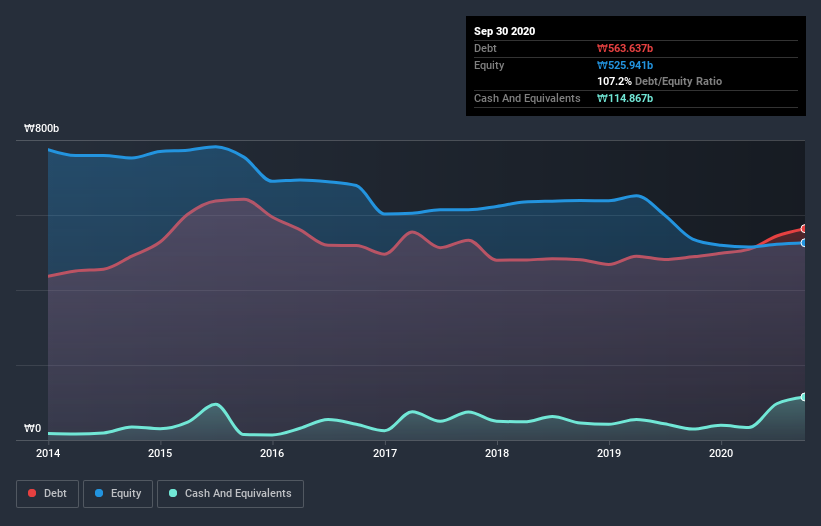Image resolution: width=821 pixels, height=526 pixels.
Task: Select the blue Equity endpoint marker
Action: 804,243
